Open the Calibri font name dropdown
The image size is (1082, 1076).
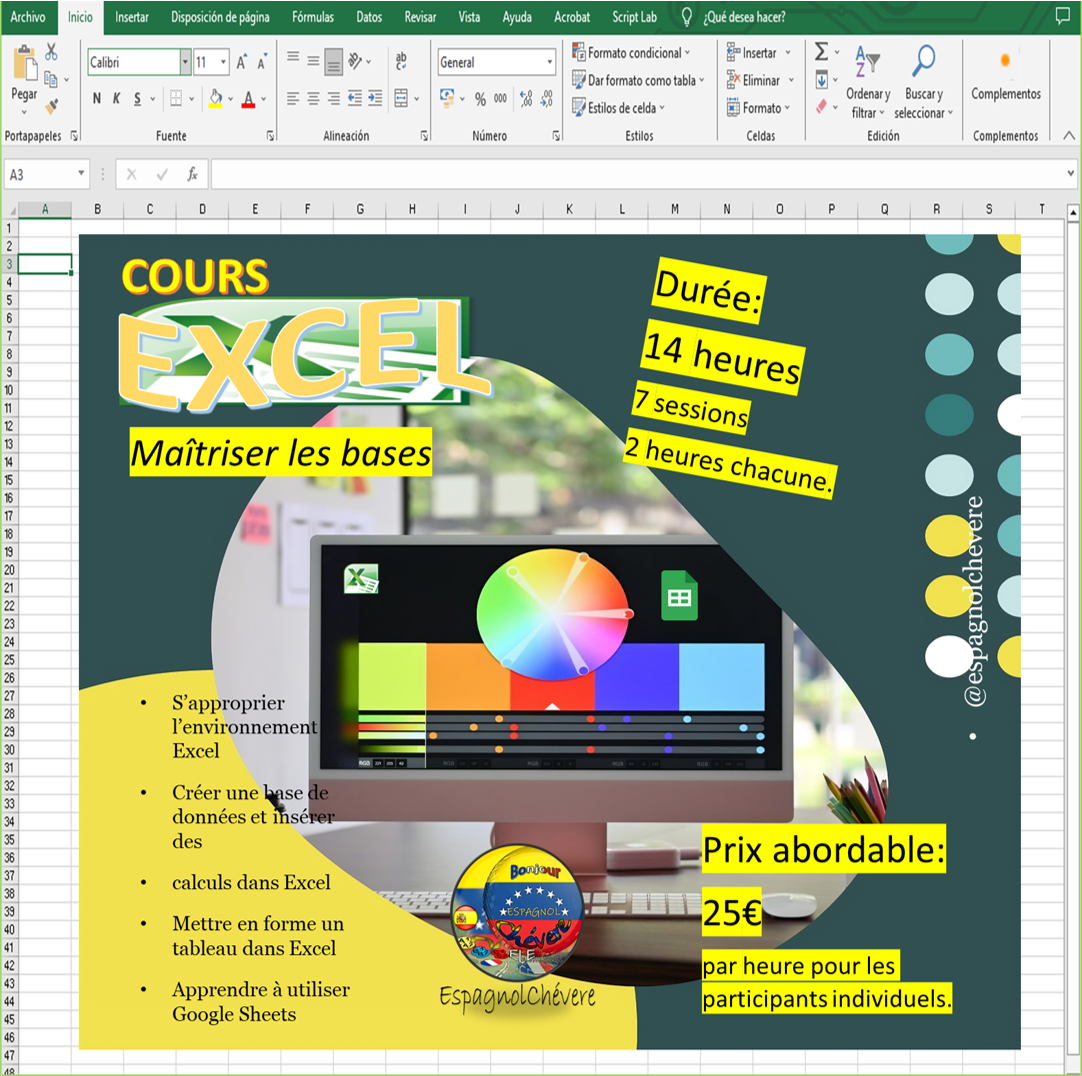[185, 62]
